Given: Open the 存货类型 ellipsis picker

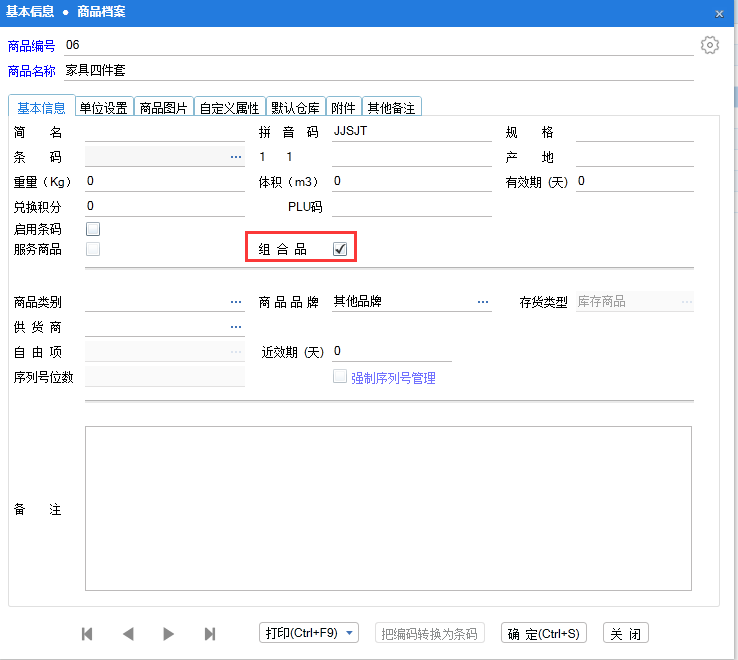Looking at the screenshot, I should tap(687, 302).
